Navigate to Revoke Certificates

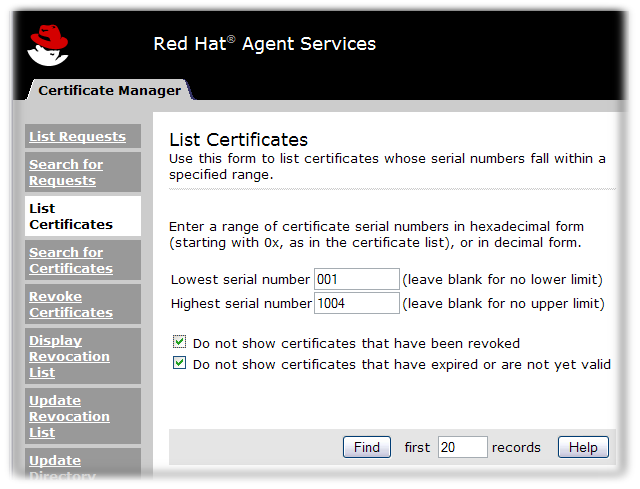click(70, 304)
